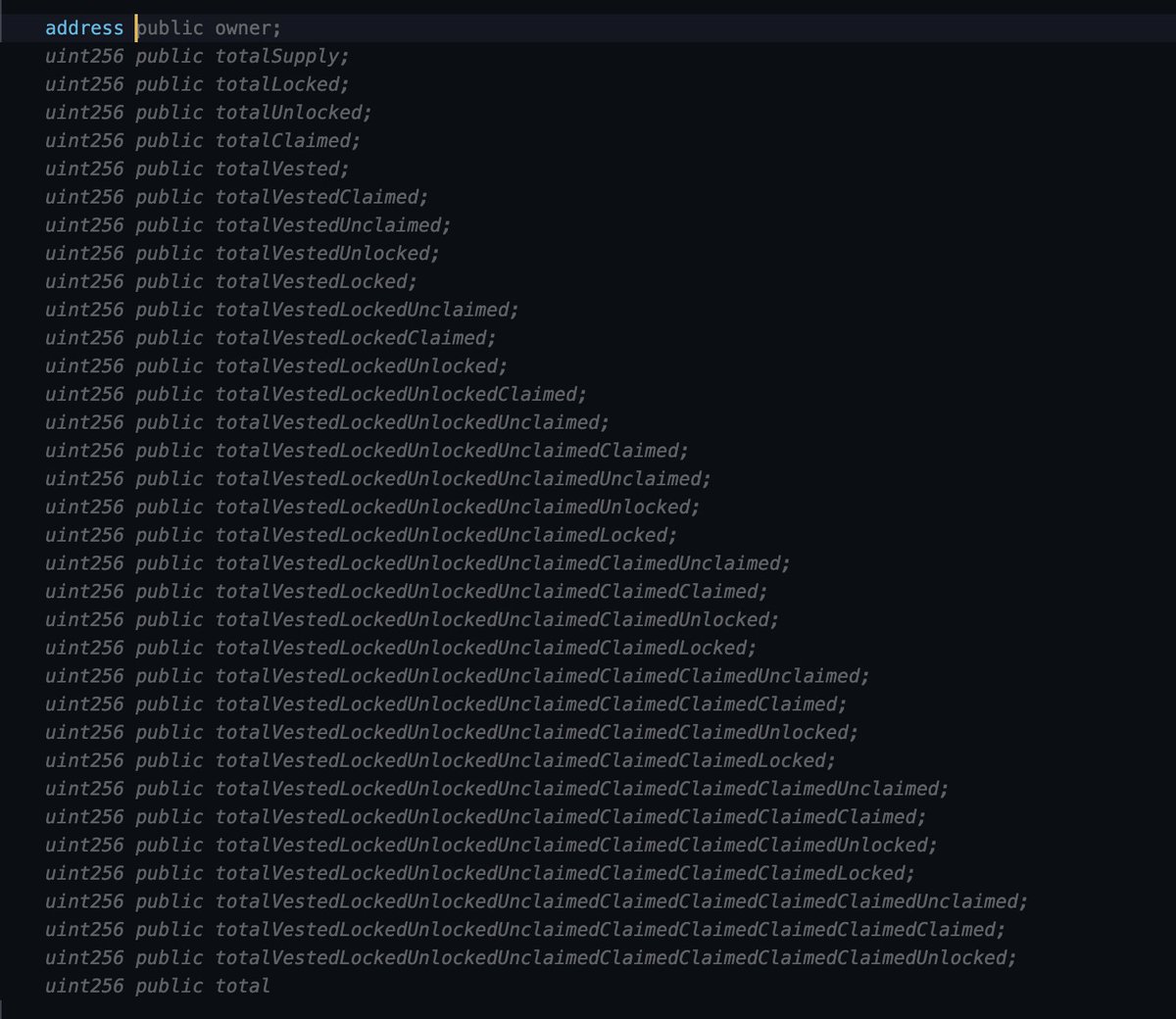Click the 'totalVestedLockedUnlockedUnclaimedLocked;' variable
The width and height of the screenshot is (1176, 1019).
point(447,535)
